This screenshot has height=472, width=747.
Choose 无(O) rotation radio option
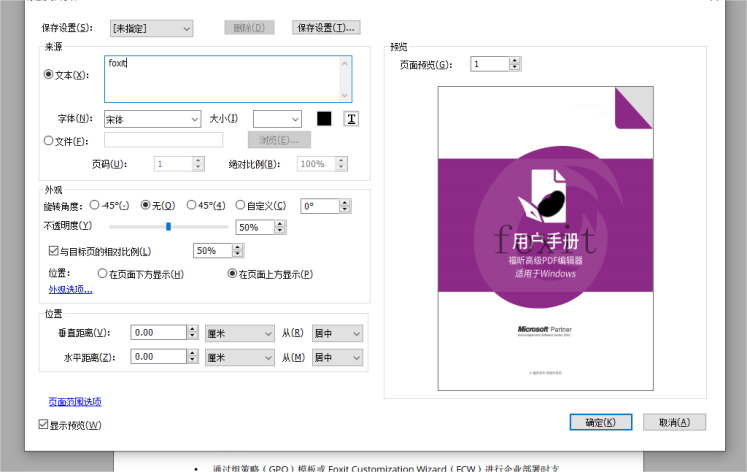pos(145,205)
